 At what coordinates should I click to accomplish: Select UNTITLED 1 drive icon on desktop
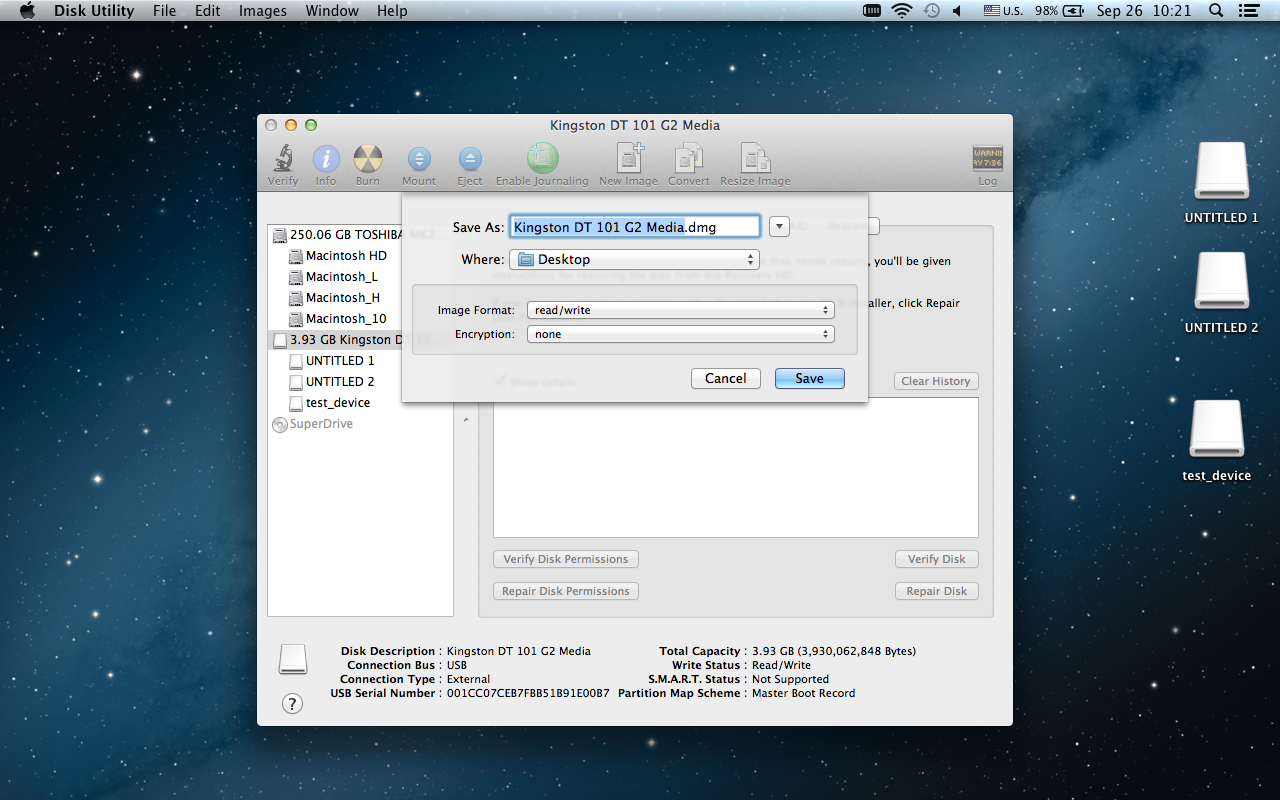point(1221,171)
